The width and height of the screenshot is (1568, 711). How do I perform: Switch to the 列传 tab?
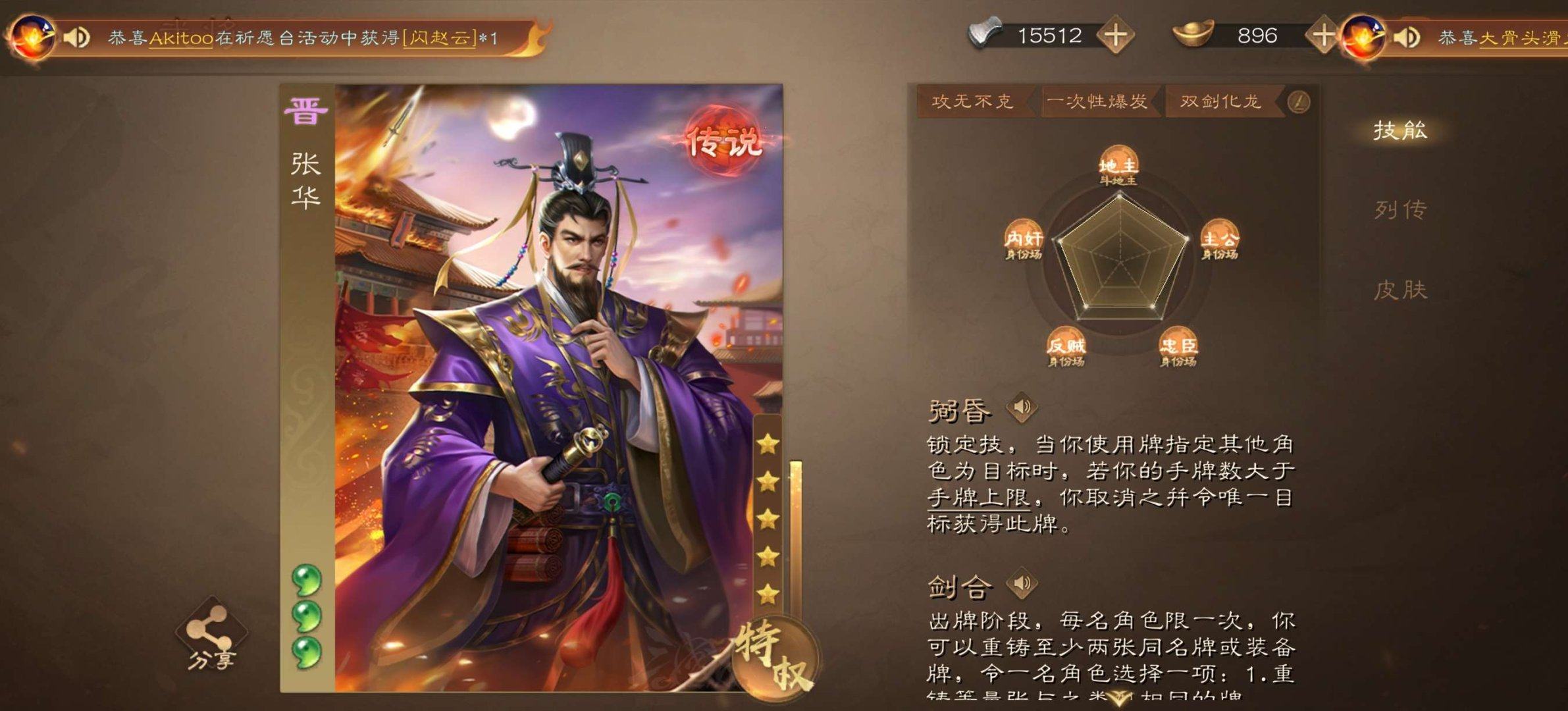point(1400,210)
